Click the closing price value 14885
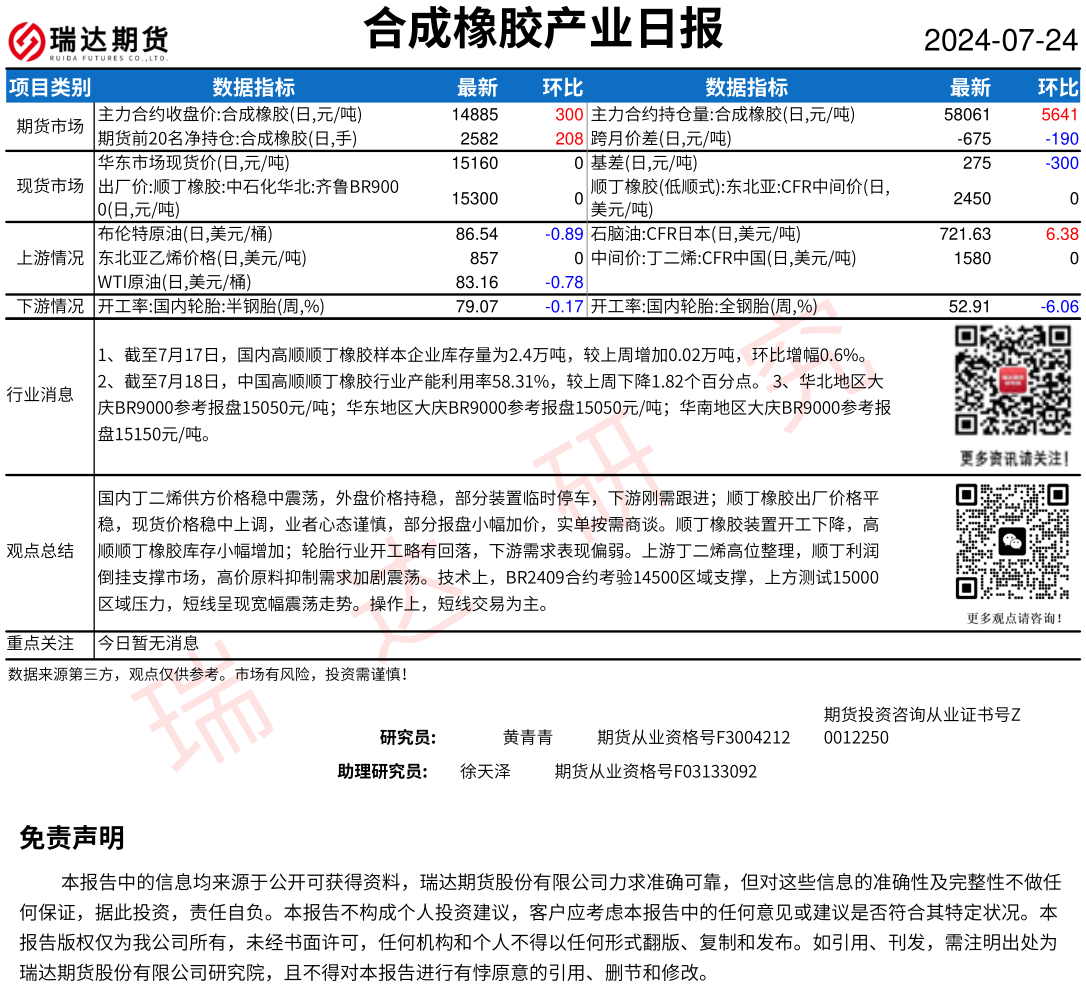This screenshot has height=986, width=1086. coord(475,115)
